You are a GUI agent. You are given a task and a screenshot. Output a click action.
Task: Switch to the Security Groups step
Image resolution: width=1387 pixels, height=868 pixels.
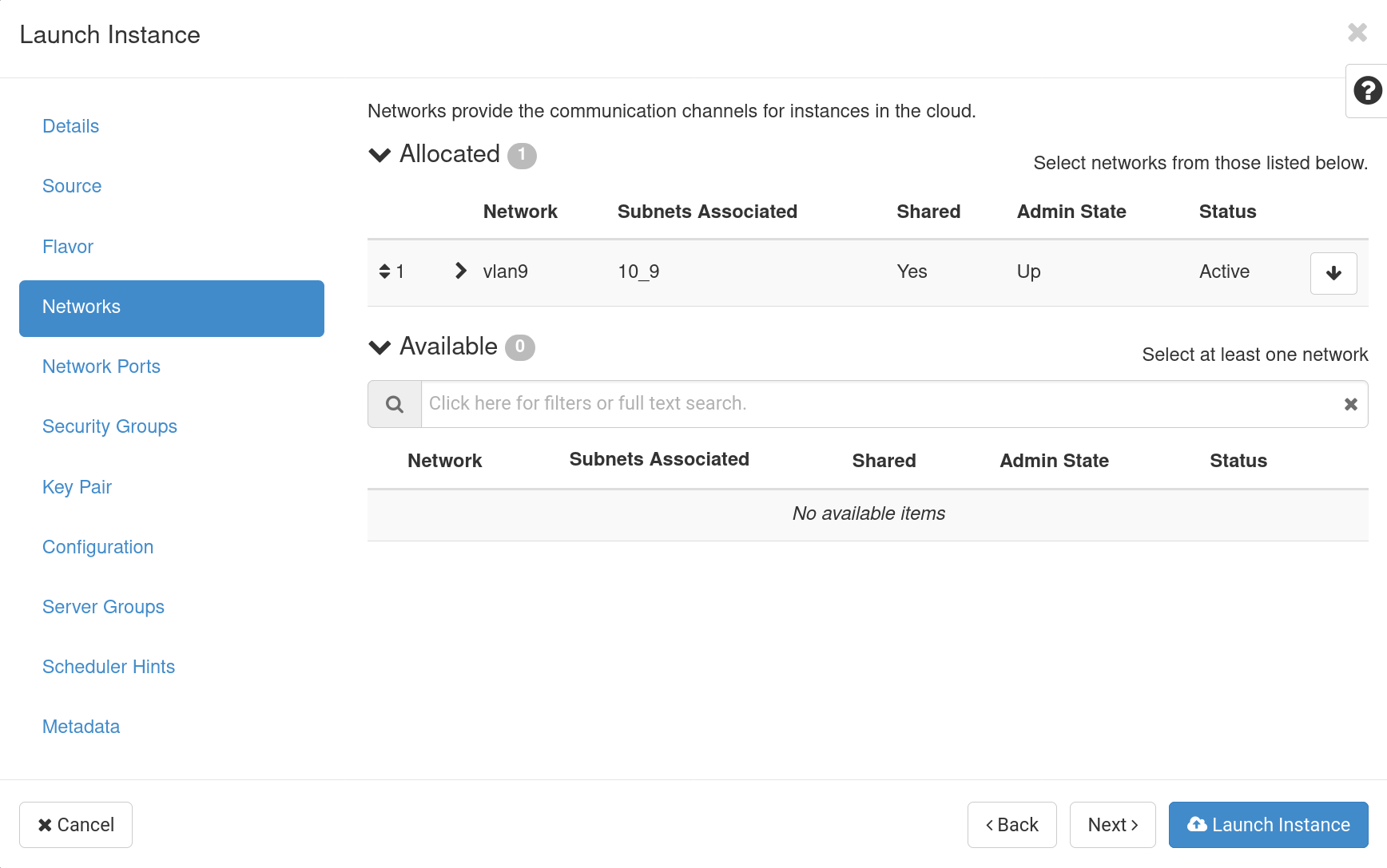(109, 426)
